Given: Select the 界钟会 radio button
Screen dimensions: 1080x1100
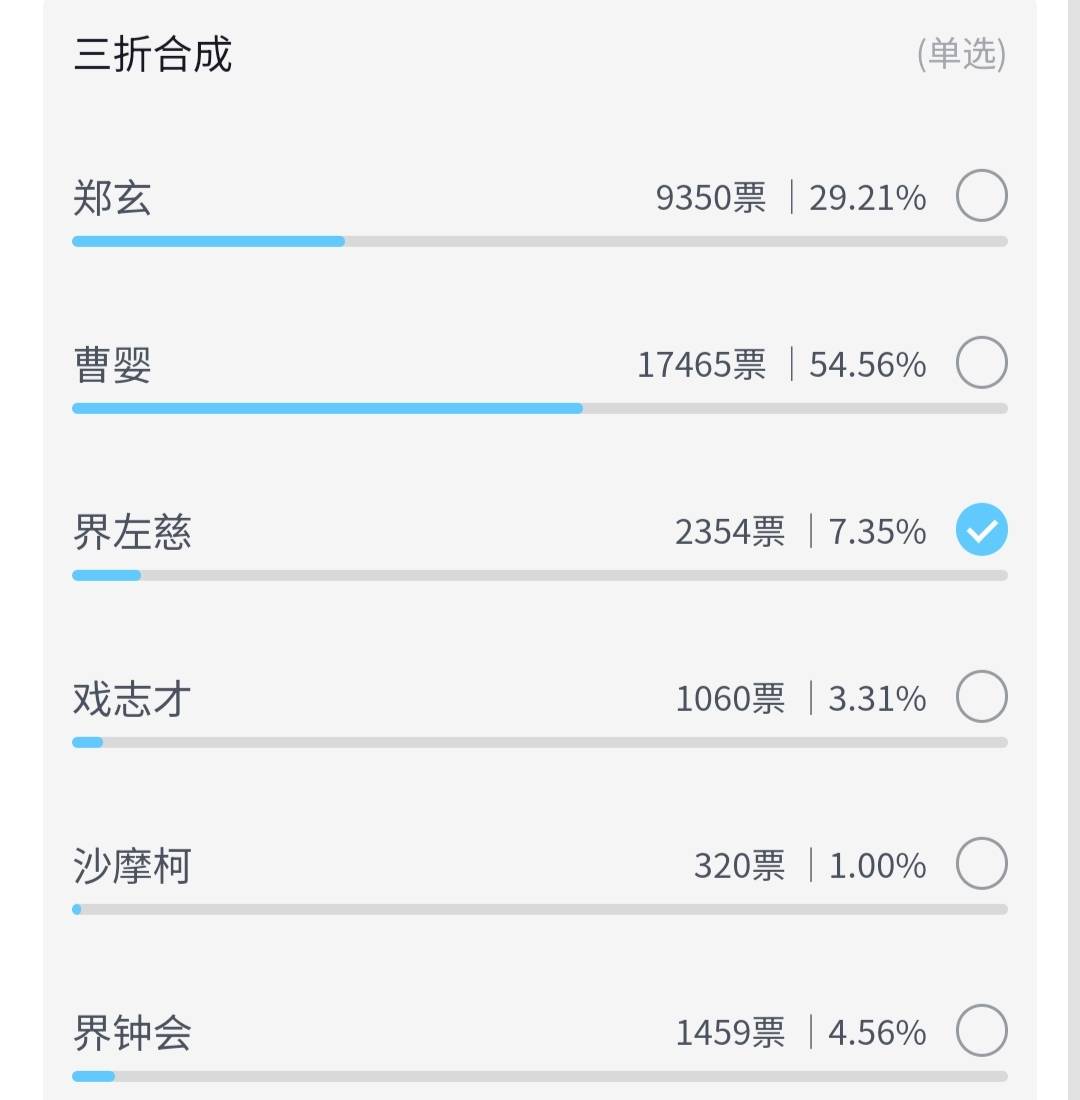Looking at the screenshot, I should 981,1031.
